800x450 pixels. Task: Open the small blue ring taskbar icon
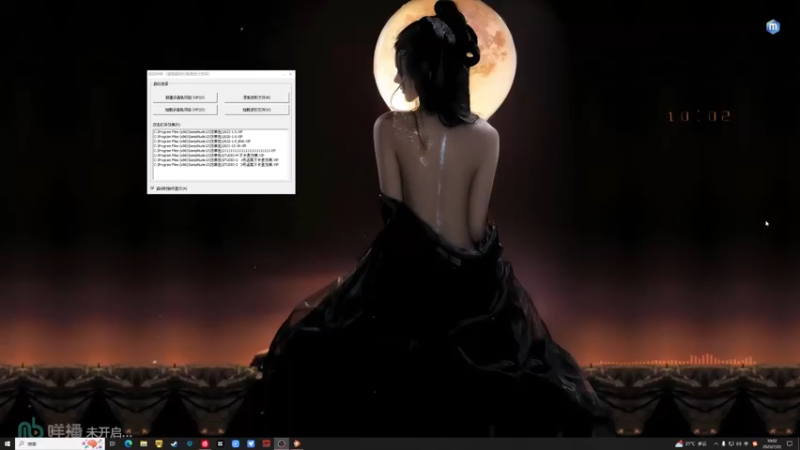click(x=189, y=444)
